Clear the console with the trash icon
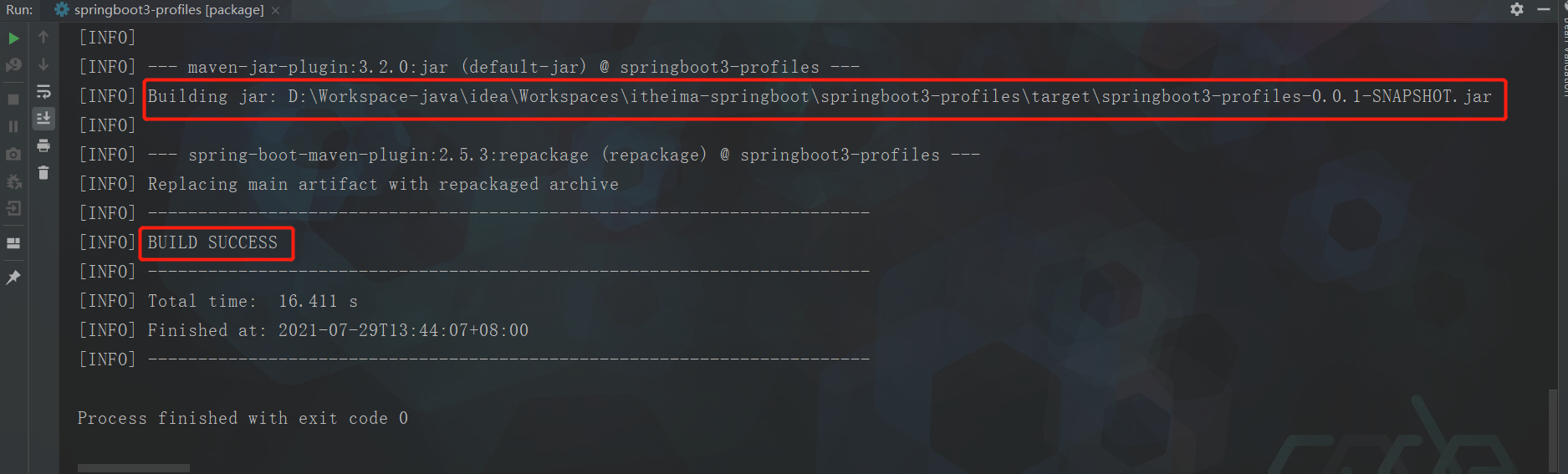The width and height of the screenshot is (1568, 474). tap(43, 173)
